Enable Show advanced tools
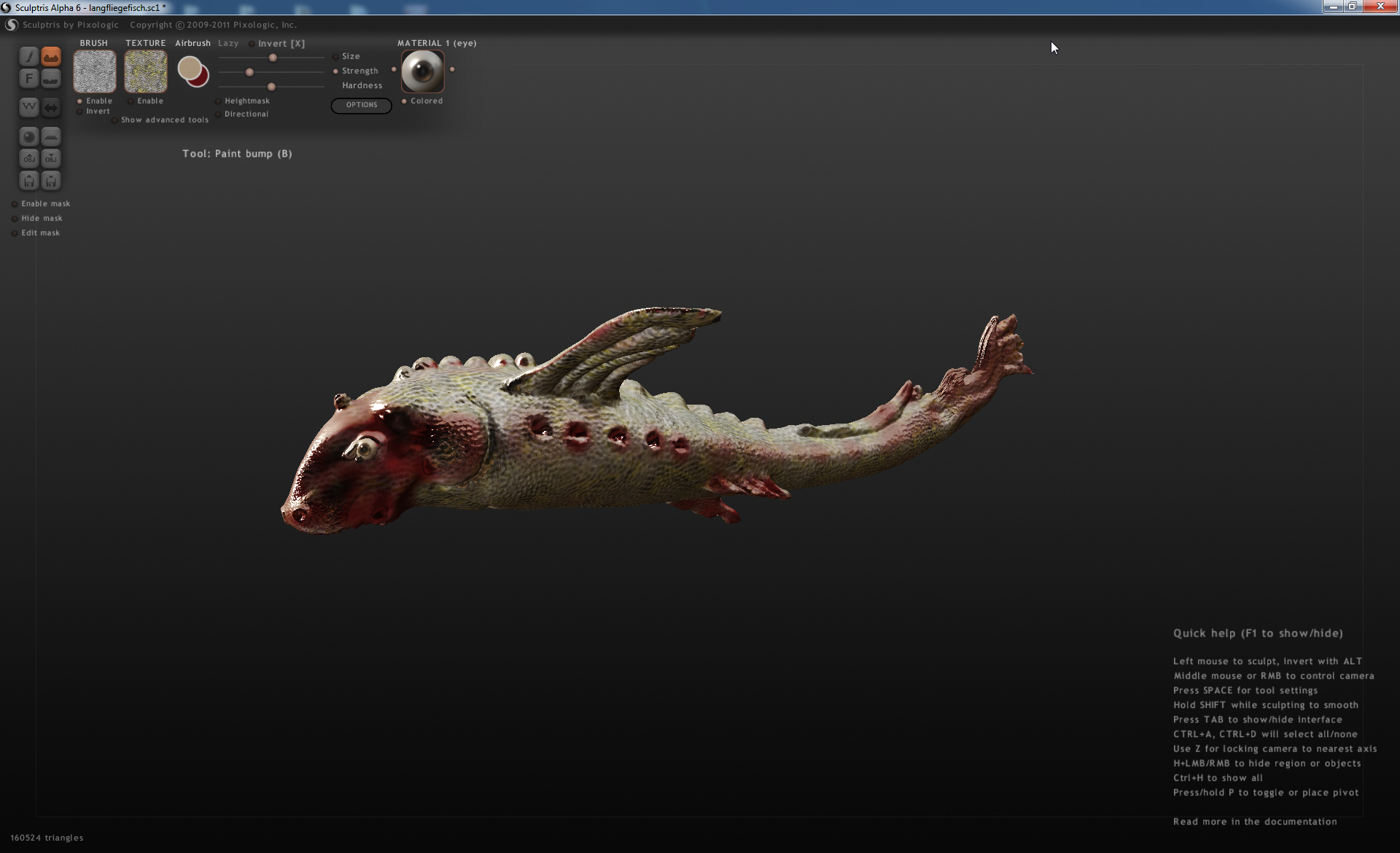 click(x=114, y=120)
